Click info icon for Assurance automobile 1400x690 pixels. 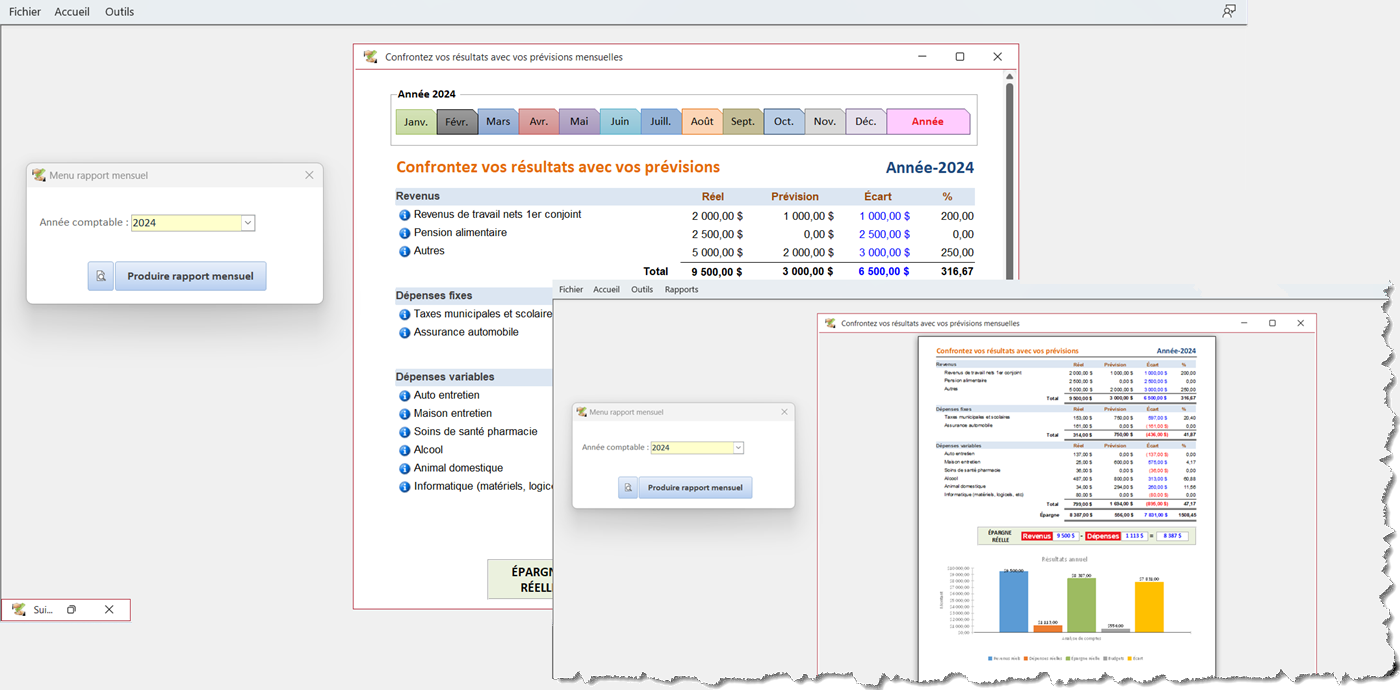click(404, 332)
